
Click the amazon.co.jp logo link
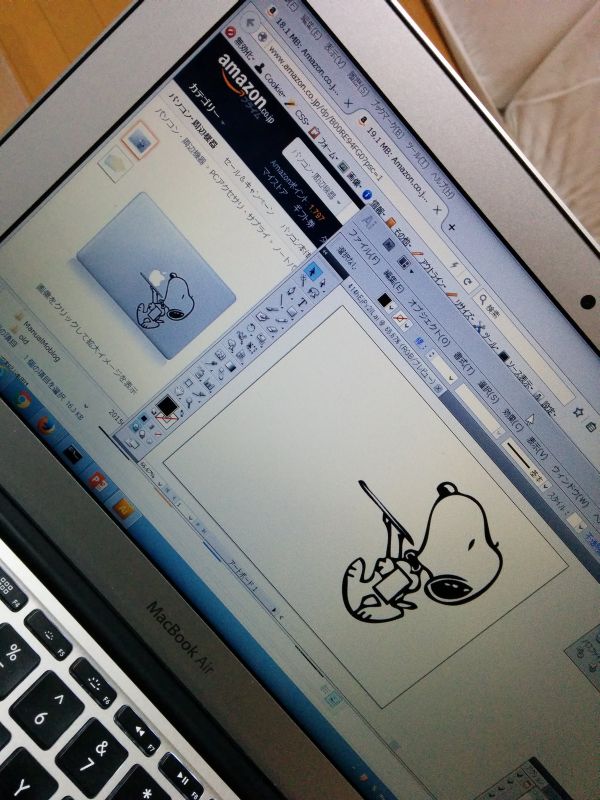click(246, 90)
